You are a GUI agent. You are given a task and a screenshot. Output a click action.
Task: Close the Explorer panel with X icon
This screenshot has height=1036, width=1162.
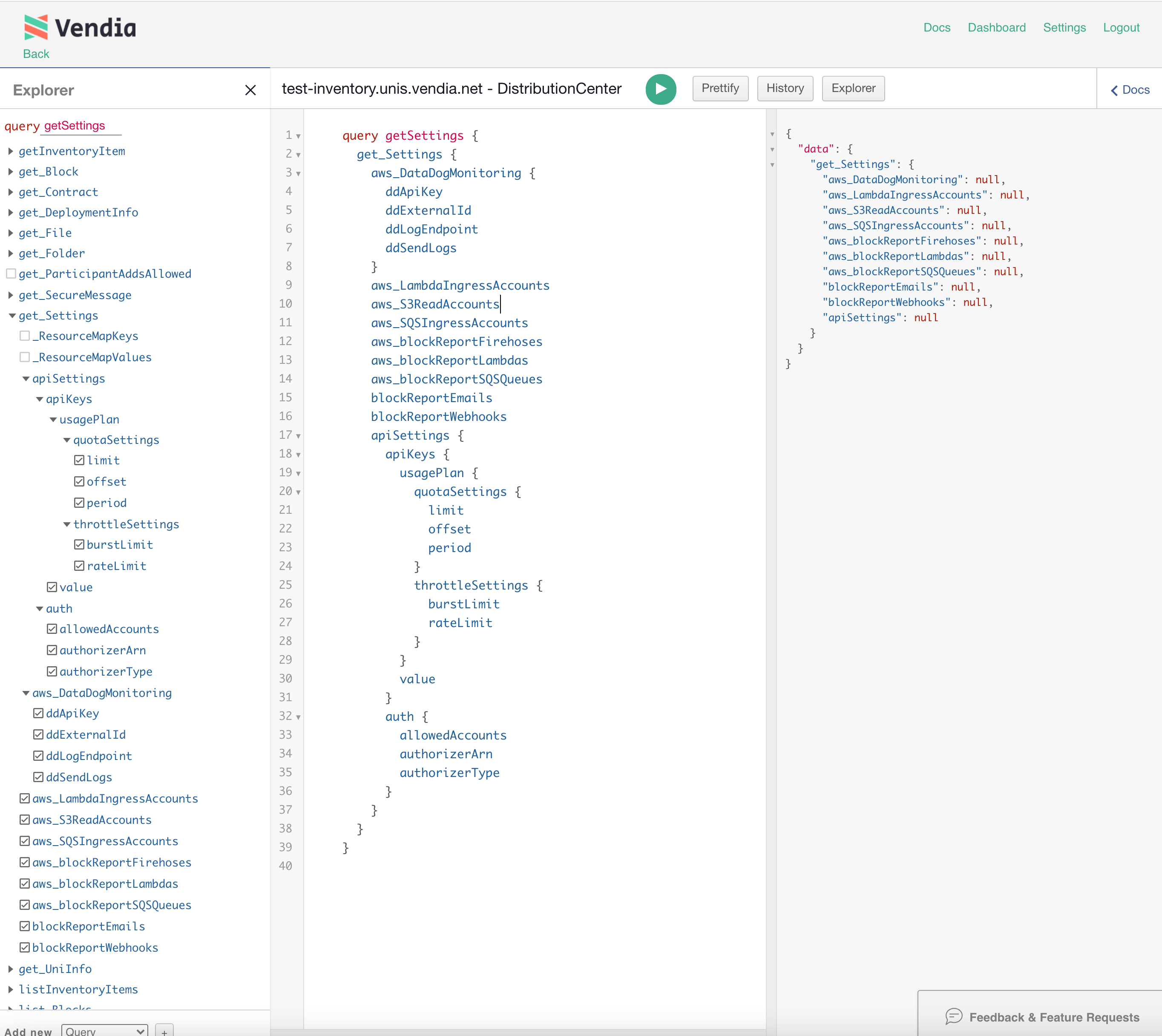point(250,90)
